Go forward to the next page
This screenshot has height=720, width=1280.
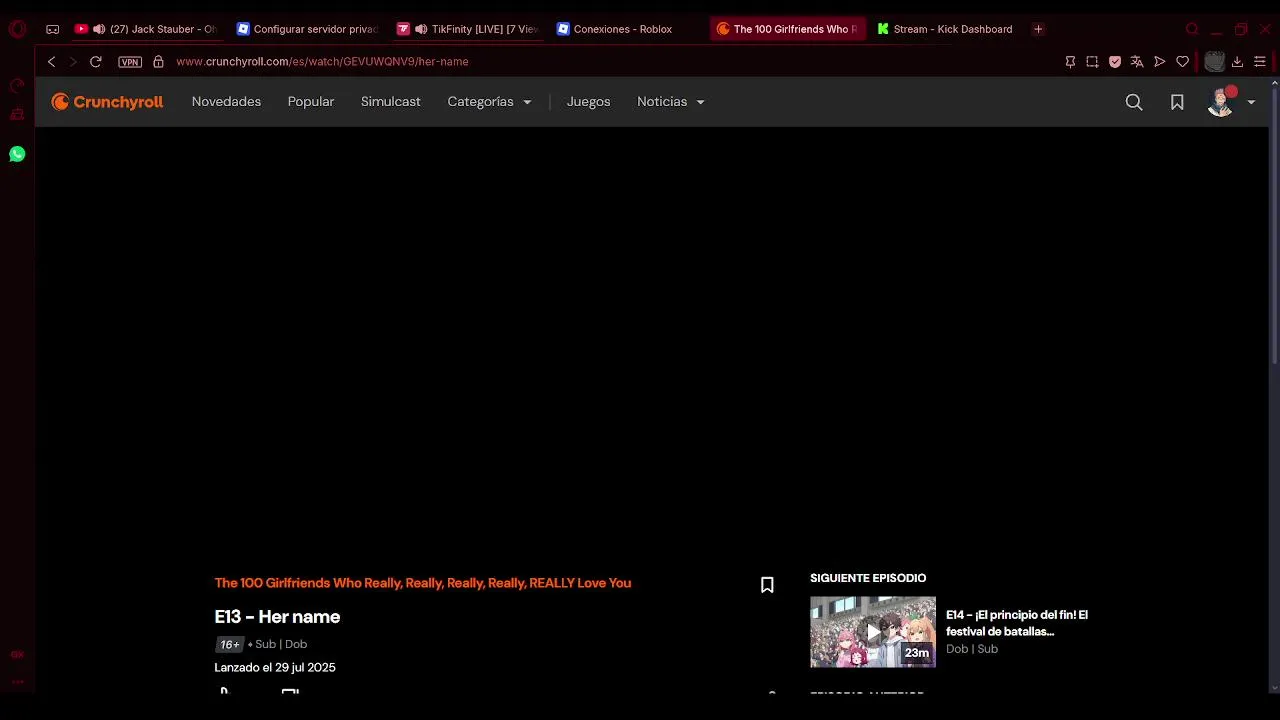[x=72, y=62]
